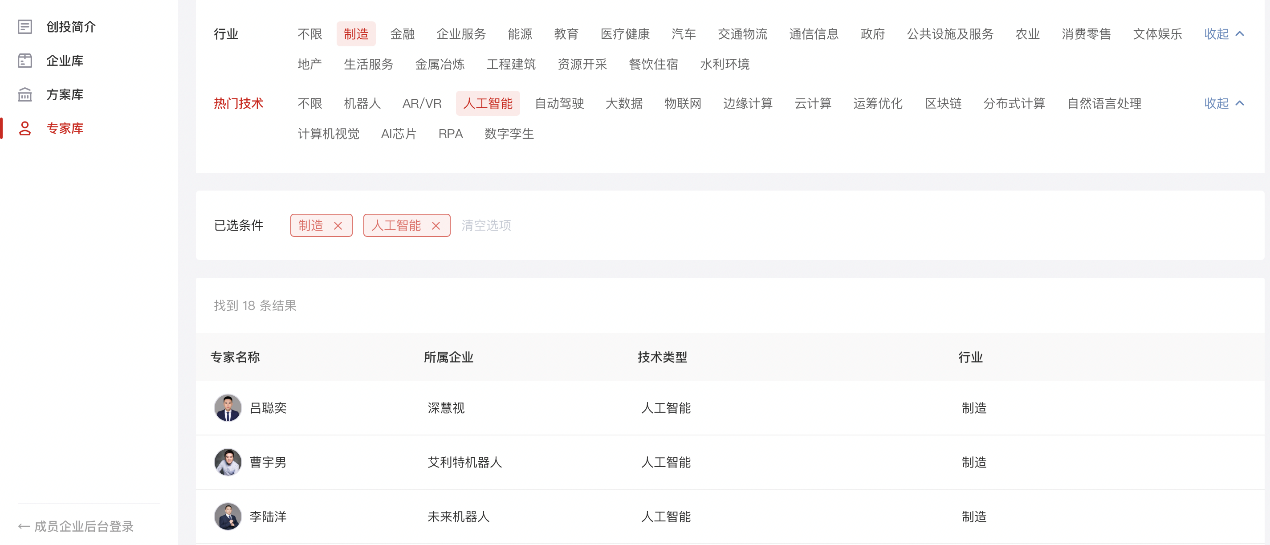Image resolution: width=1270 pixels, height=545 pixels.
Task: Click the 成员企业后台登录 link
Action: (x=84, y=526)
